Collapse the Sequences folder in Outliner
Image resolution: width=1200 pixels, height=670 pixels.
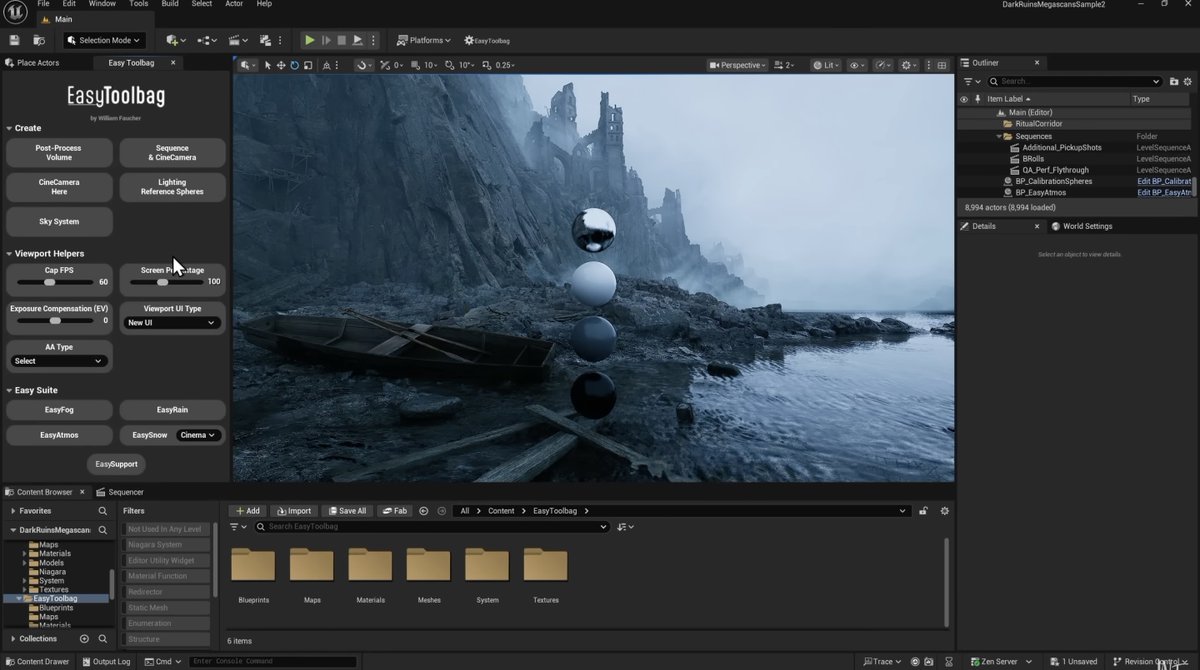998,136
